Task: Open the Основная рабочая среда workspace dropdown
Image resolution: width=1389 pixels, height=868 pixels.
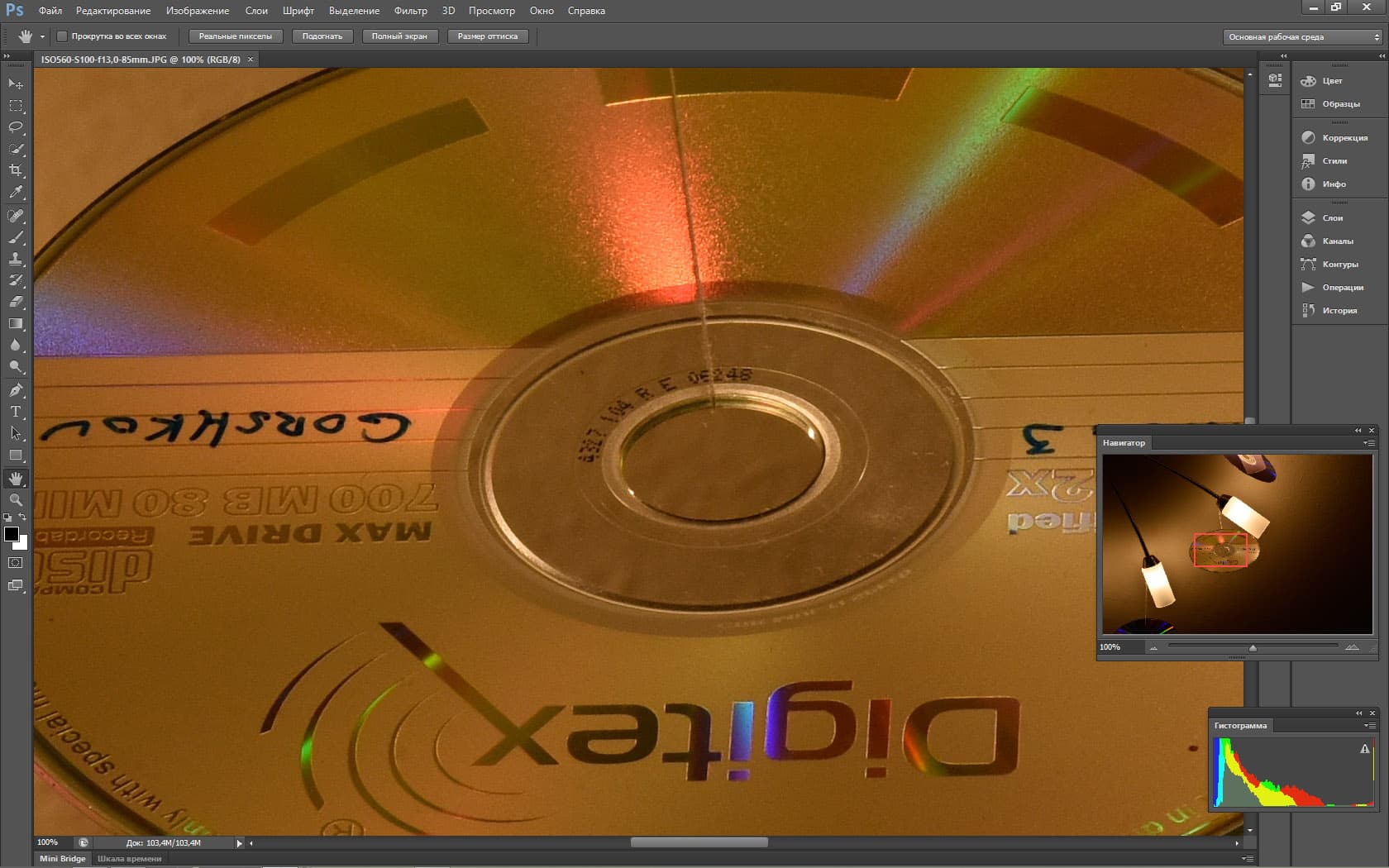Action: pyautogui.click(x=1302, y=37)
